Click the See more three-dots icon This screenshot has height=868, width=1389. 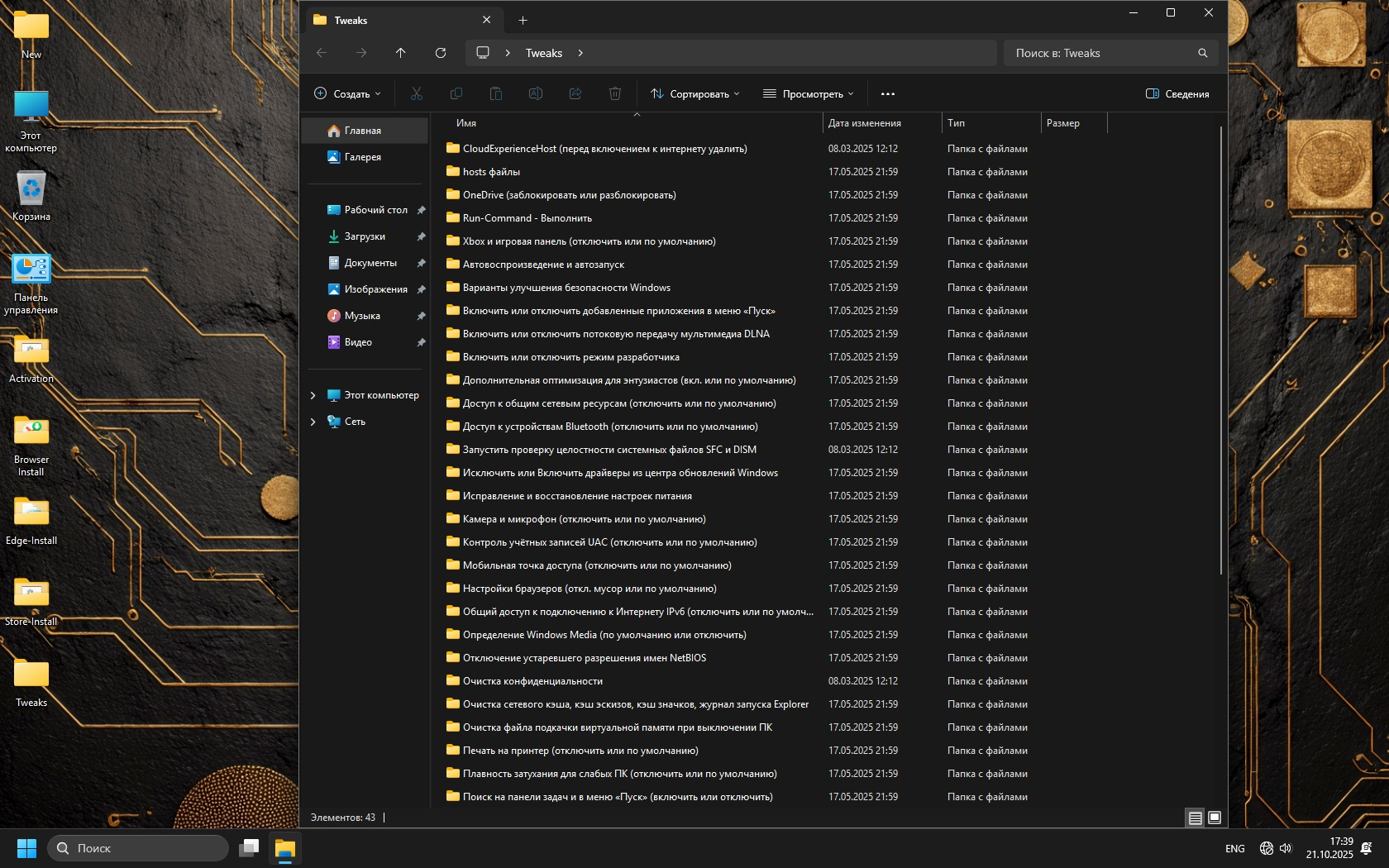coord(888,94)
